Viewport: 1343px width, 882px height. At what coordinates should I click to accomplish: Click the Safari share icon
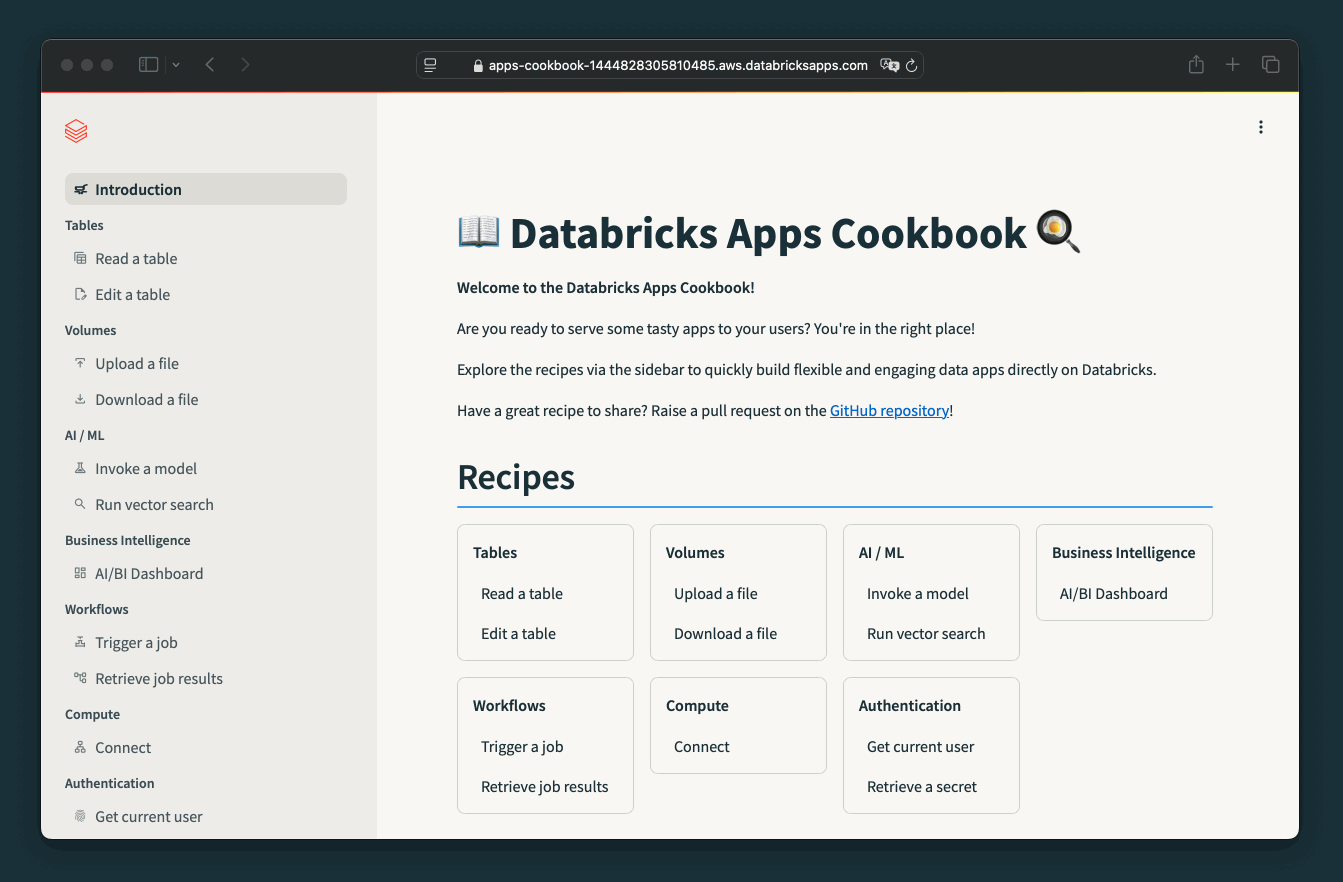point(1196,65)
